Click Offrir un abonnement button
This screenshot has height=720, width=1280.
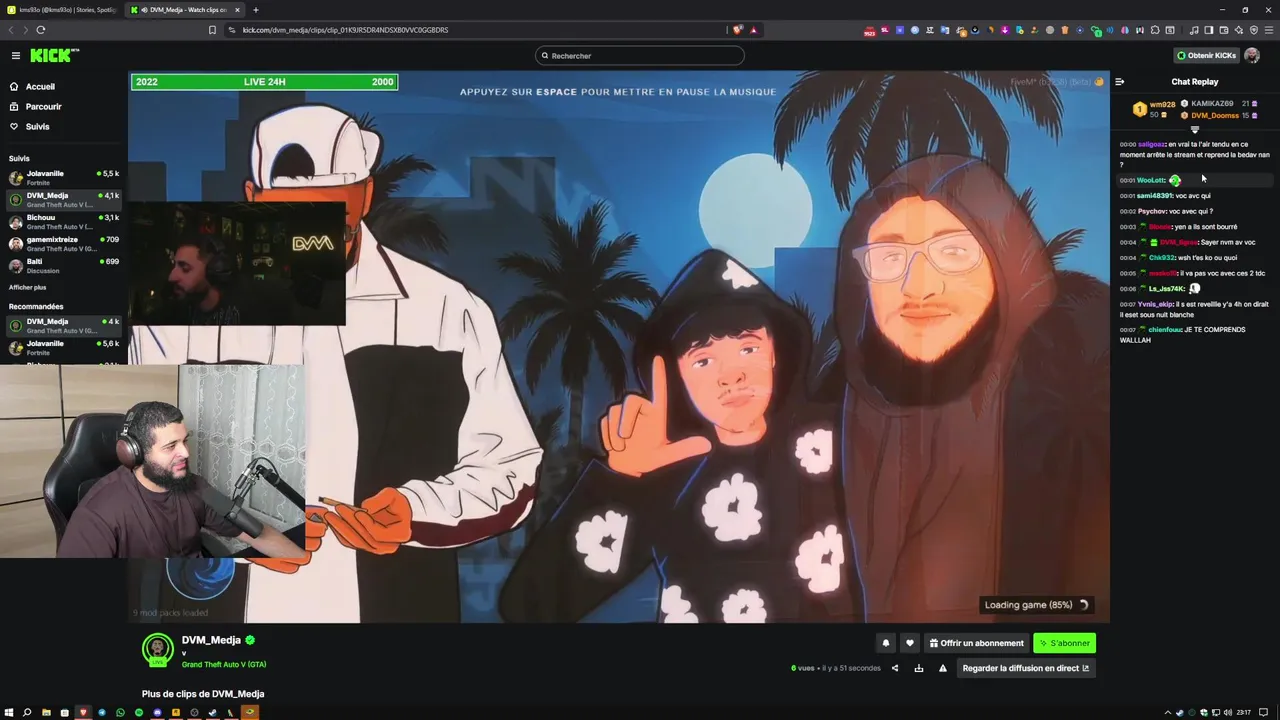(x=976, y=643)
